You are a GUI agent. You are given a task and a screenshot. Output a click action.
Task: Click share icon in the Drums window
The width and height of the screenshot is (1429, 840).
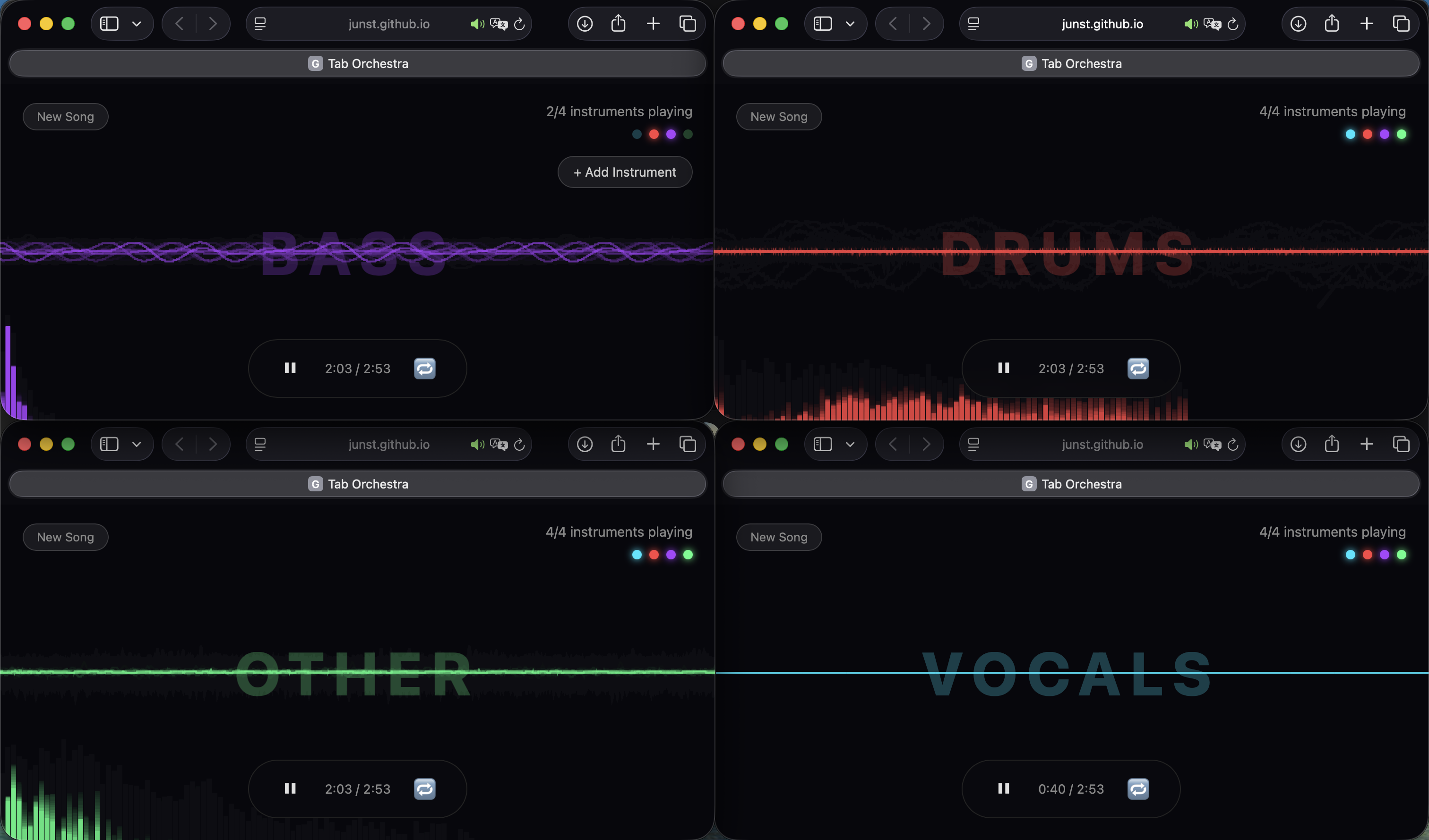[1332, 23]
